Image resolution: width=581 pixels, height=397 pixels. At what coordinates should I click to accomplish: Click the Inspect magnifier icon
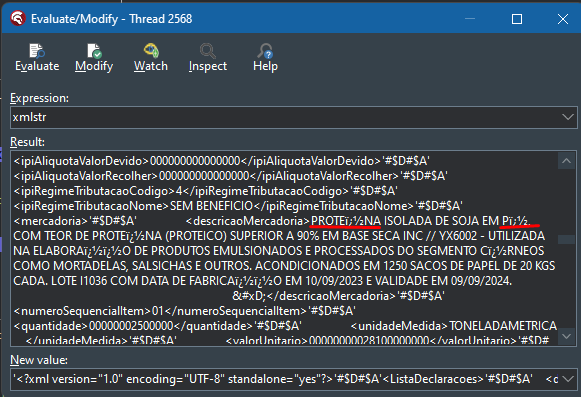click(208, 51)
